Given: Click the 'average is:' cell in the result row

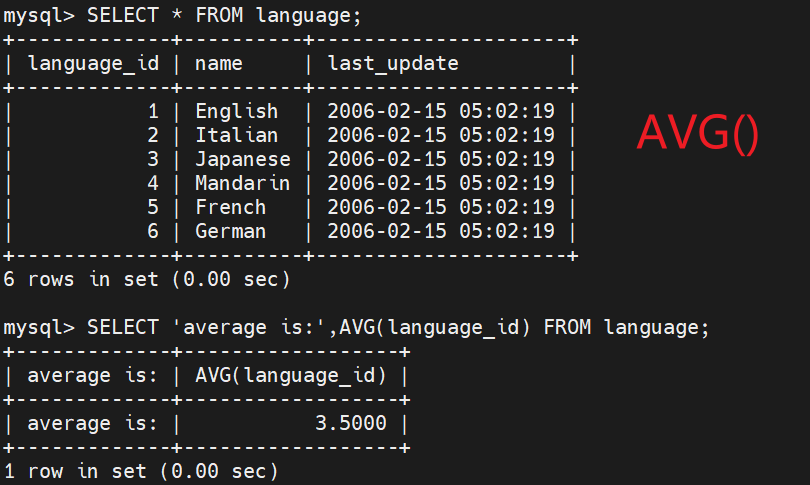Looking at the screenshot, I should (92, 424).
